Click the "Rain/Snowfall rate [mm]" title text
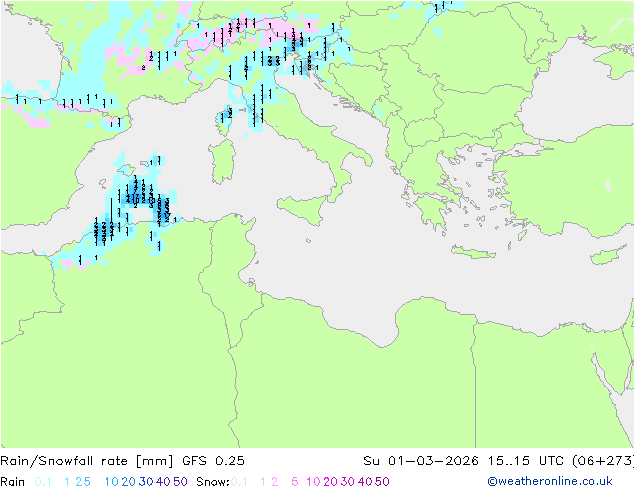The image size is (634, 490). pyautogui.click(x=87, y=461)
